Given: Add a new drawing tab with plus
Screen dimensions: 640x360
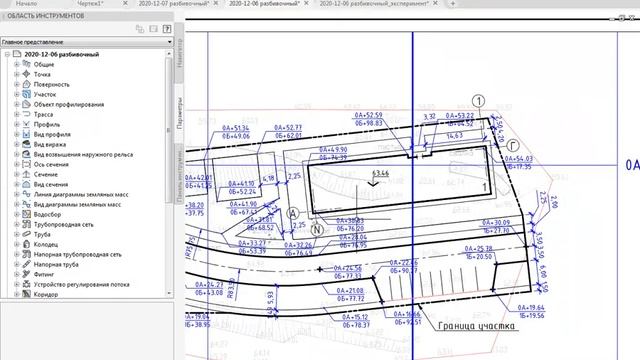Looking at the screenshot, I should point(452,3).
